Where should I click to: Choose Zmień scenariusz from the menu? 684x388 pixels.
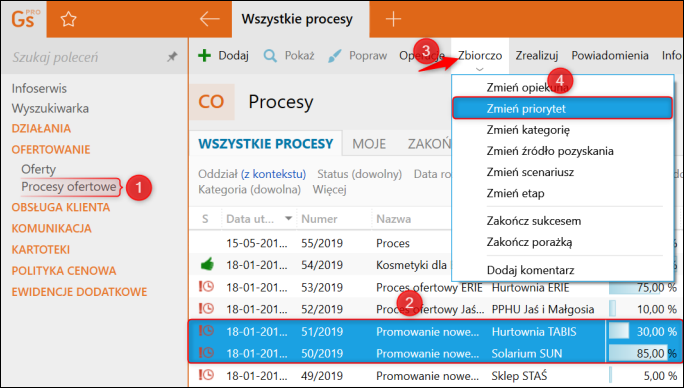point(563,172)
